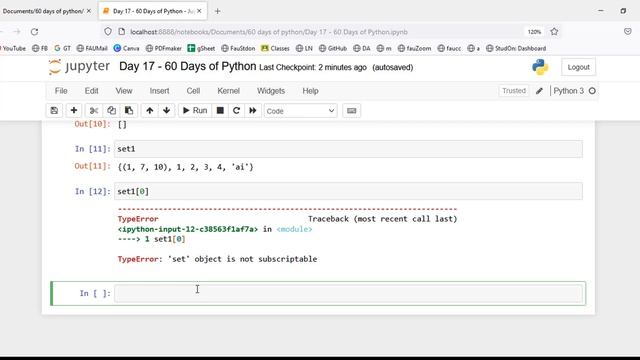The height and width of the screenshot is (360, 640).
Task: Open the FAUMail bookmark
Action: coord(92,48)
